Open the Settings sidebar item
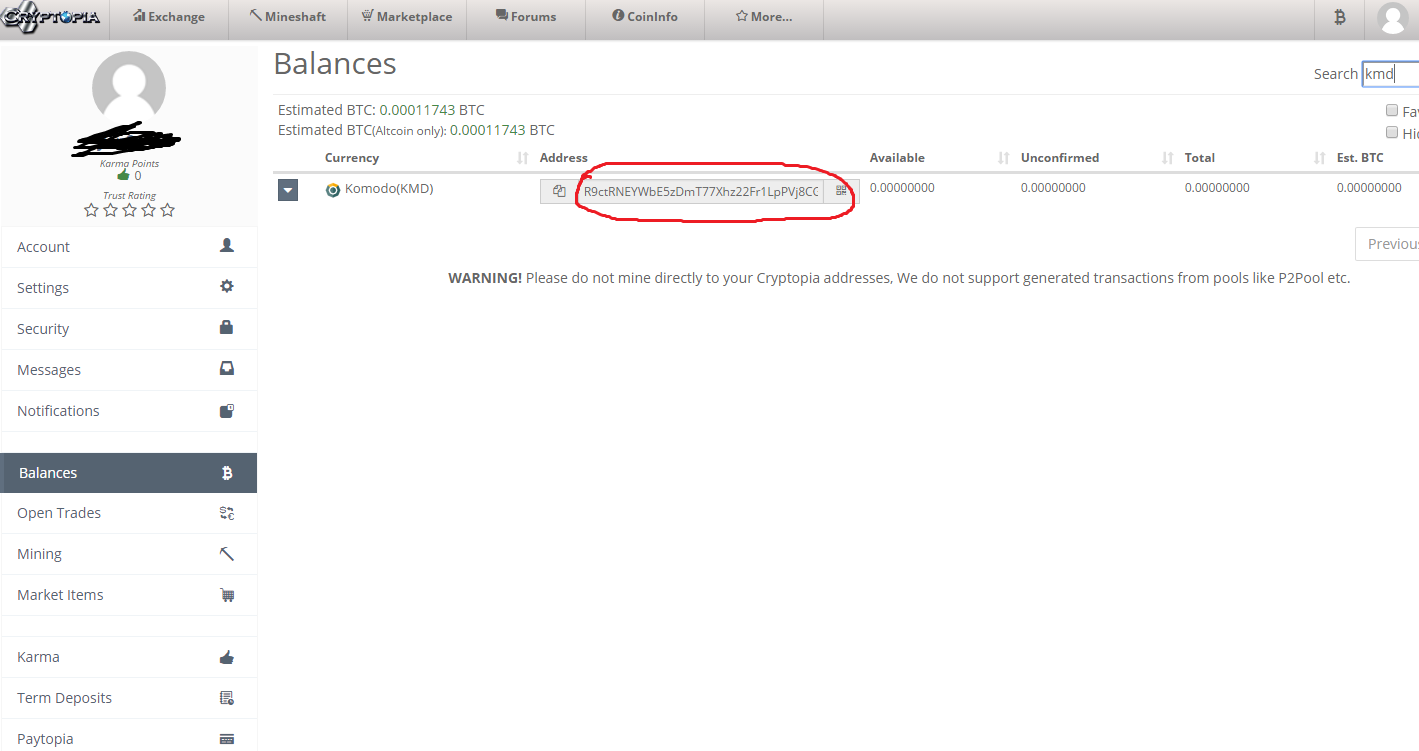This screenshot has width=1419, height=751. pyautogui.click(x=129, y=288)
